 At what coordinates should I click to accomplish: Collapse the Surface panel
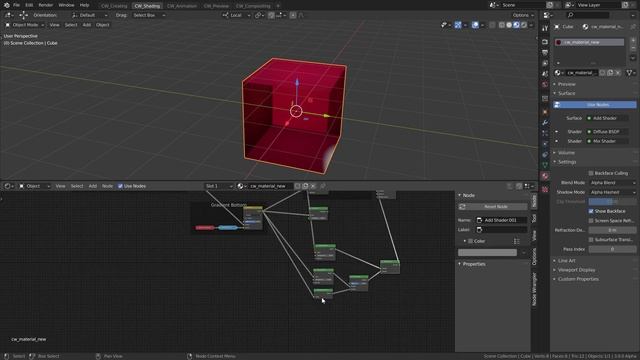click(x=566, y=93)
